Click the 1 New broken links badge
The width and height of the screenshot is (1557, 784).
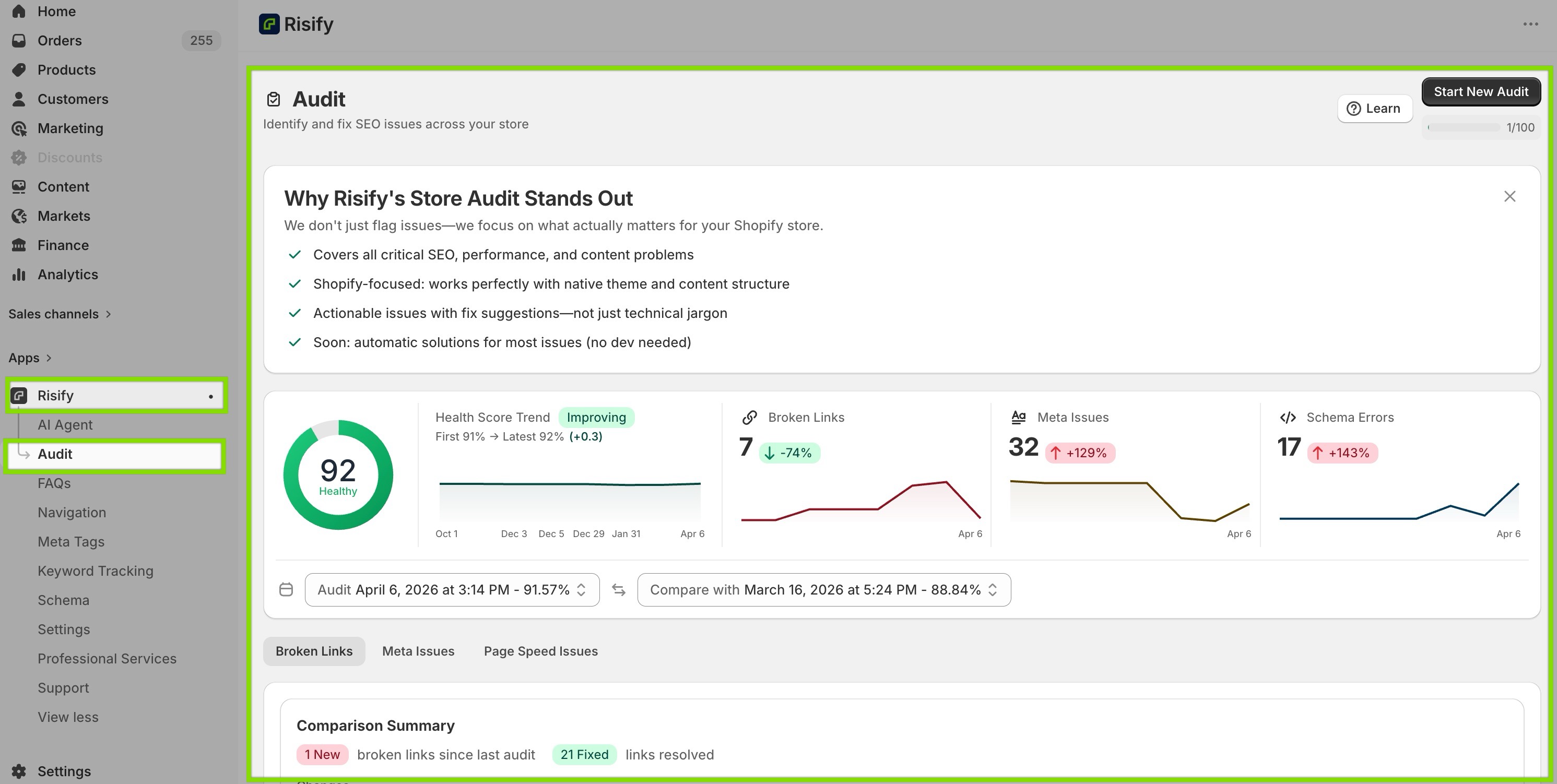322,754
